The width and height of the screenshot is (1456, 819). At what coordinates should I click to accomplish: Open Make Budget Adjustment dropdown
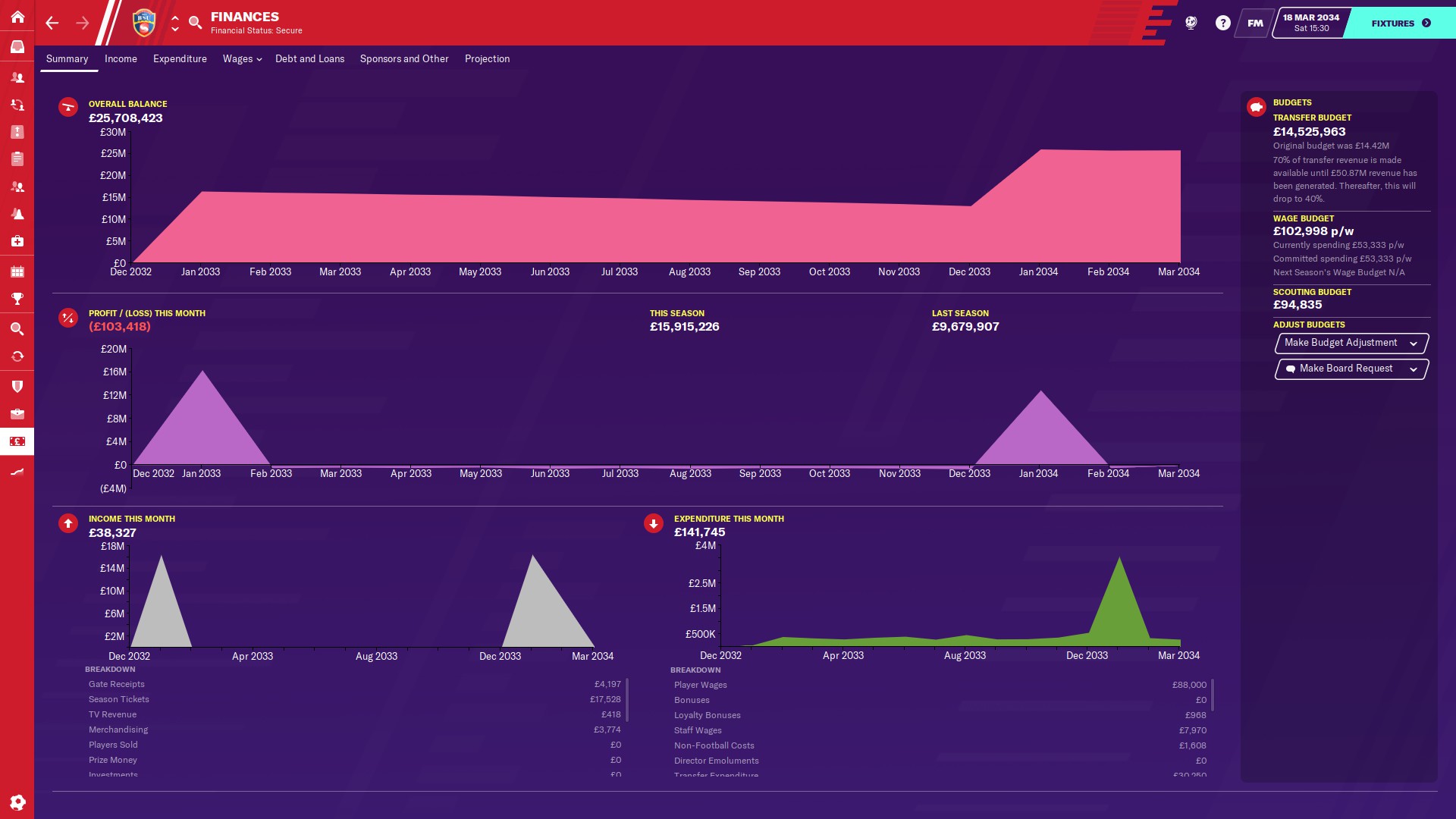click(1351, 343)
